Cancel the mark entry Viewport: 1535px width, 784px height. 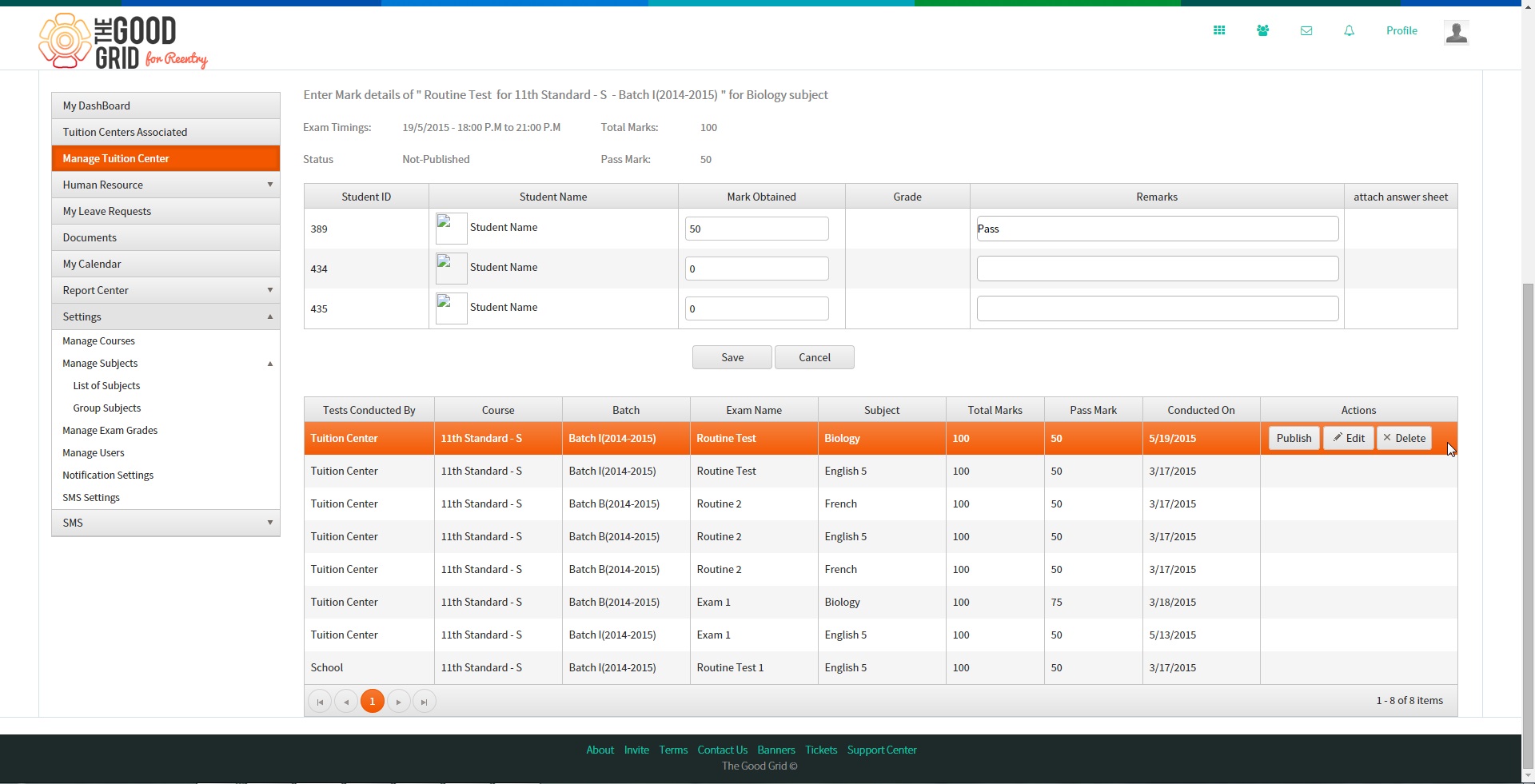814,357
